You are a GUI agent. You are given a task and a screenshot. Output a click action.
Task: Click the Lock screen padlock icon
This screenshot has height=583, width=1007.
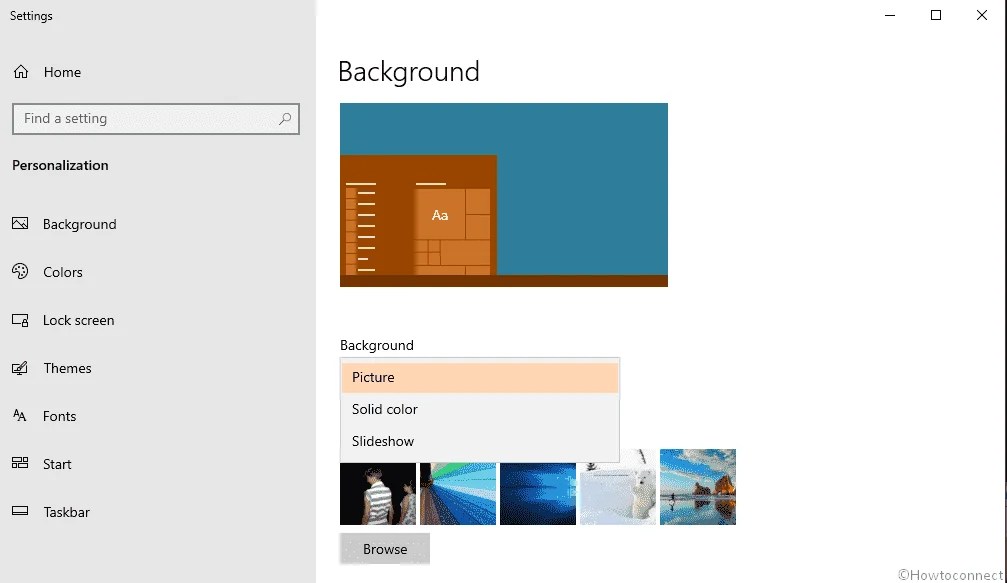(x=20, y=320)
